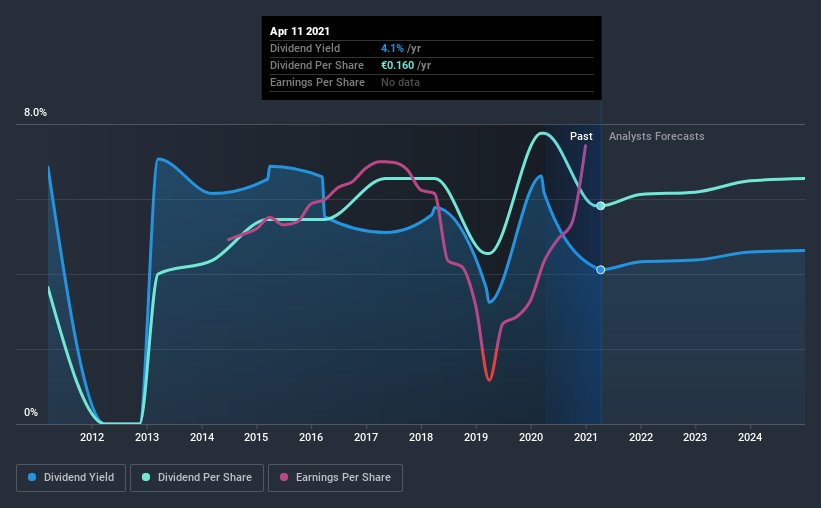Click the 2023 x-axis label

(695, 437)
